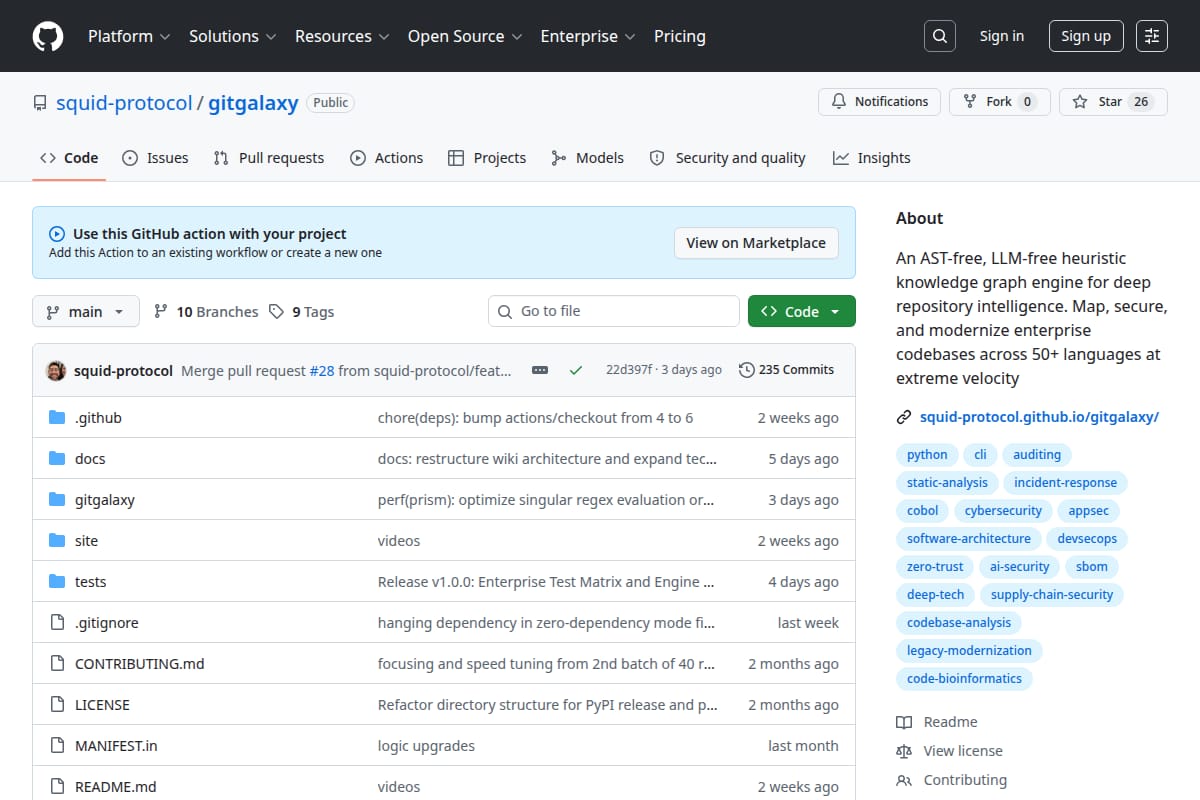Open pull request #28 link

[x=322, y=370]
